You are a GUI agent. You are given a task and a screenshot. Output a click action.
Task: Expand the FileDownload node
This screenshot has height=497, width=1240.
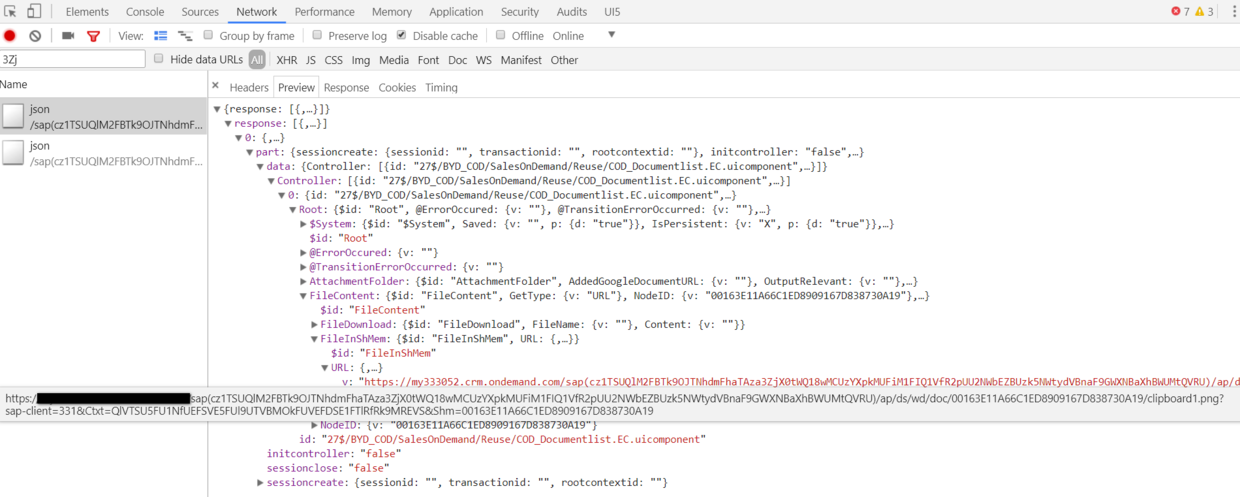point(315,325)
